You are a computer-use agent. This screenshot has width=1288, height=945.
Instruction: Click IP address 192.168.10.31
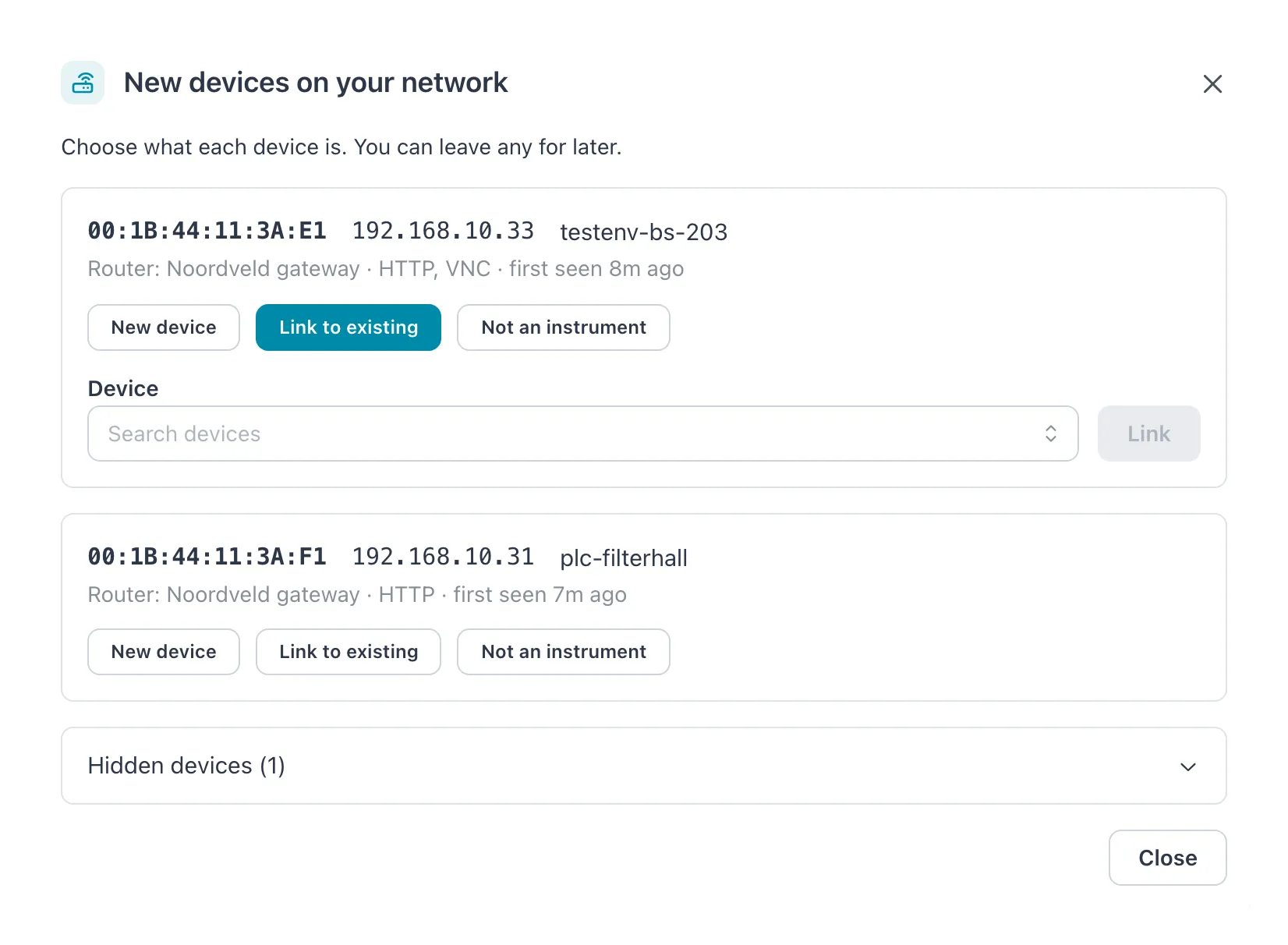(443, 557)
